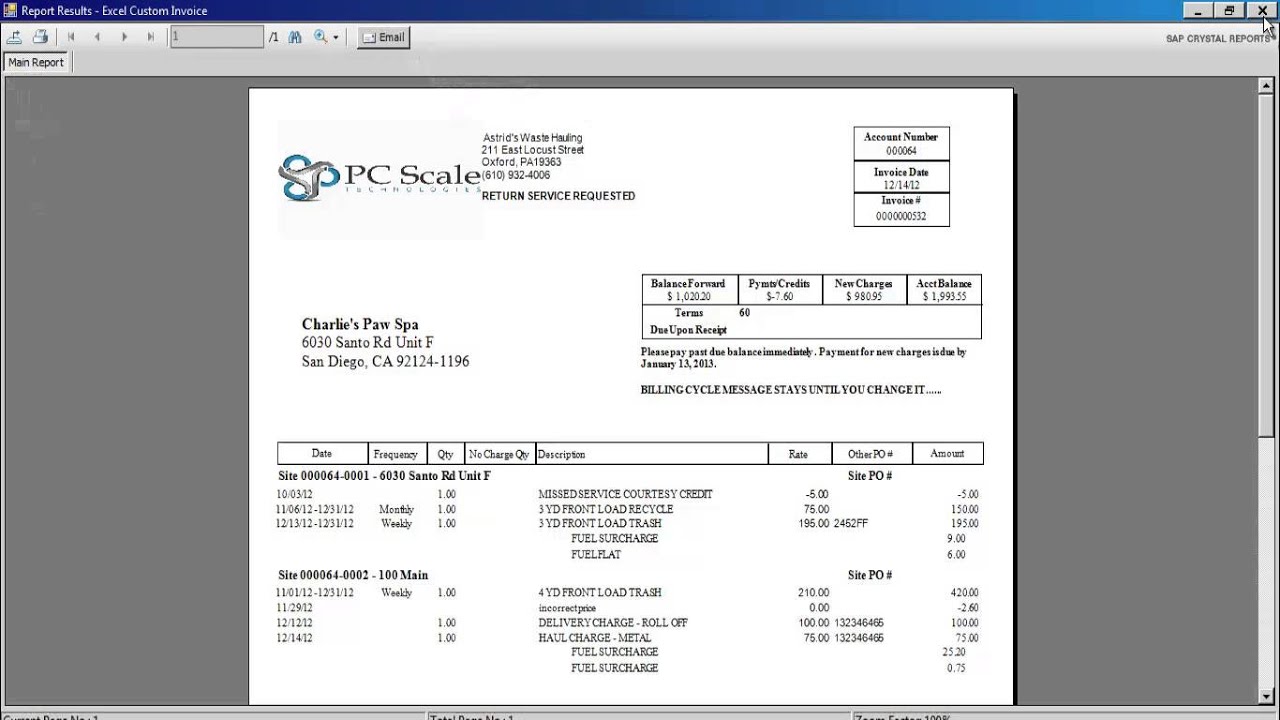Viewport: 1280px width, 720px height.
Task: Click "3 YD FRONT LOAD TRASH" line item
Action: pos(599,523)
